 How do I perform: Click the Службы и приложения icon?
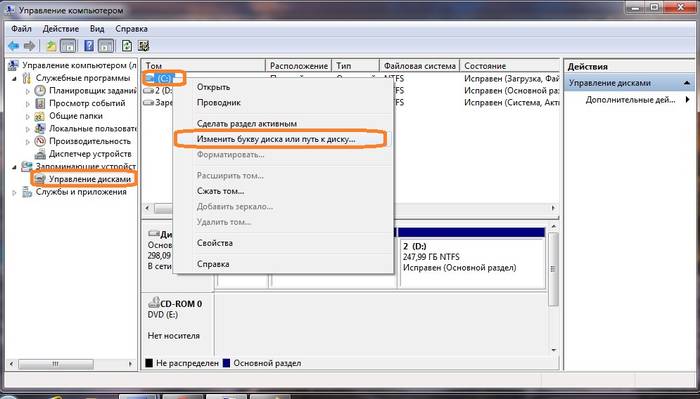[x=27, y=192]
